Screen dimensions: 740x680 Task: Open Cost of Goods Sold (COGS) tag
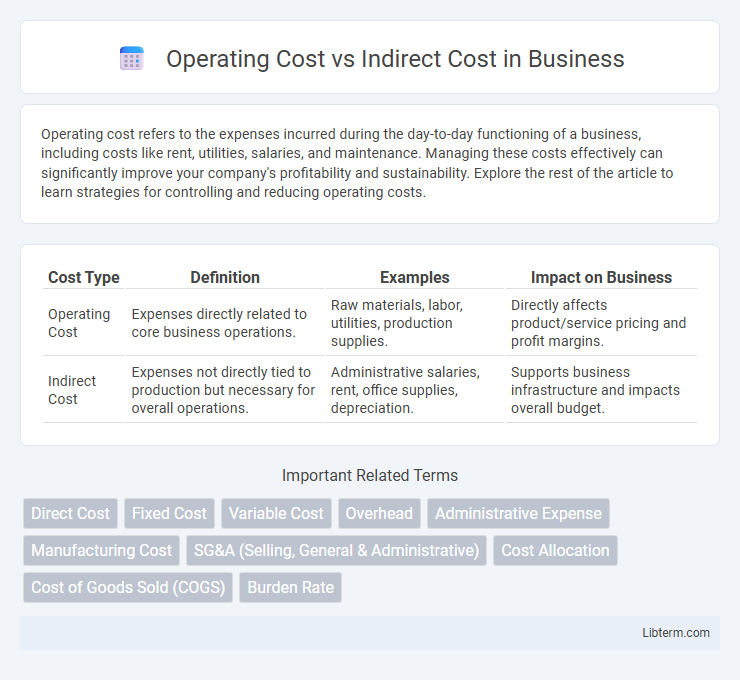[x=128, y=588]
